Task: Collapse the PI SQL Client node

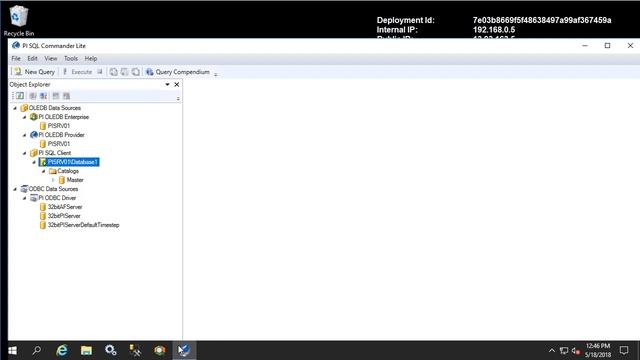Action: (x=24, y=153)
